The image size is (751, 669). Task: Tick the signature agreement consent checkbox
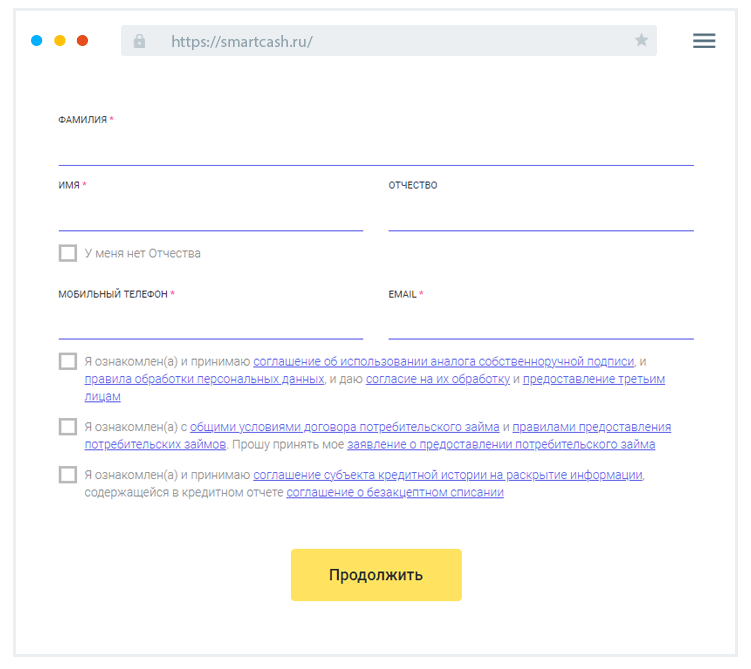68,362
